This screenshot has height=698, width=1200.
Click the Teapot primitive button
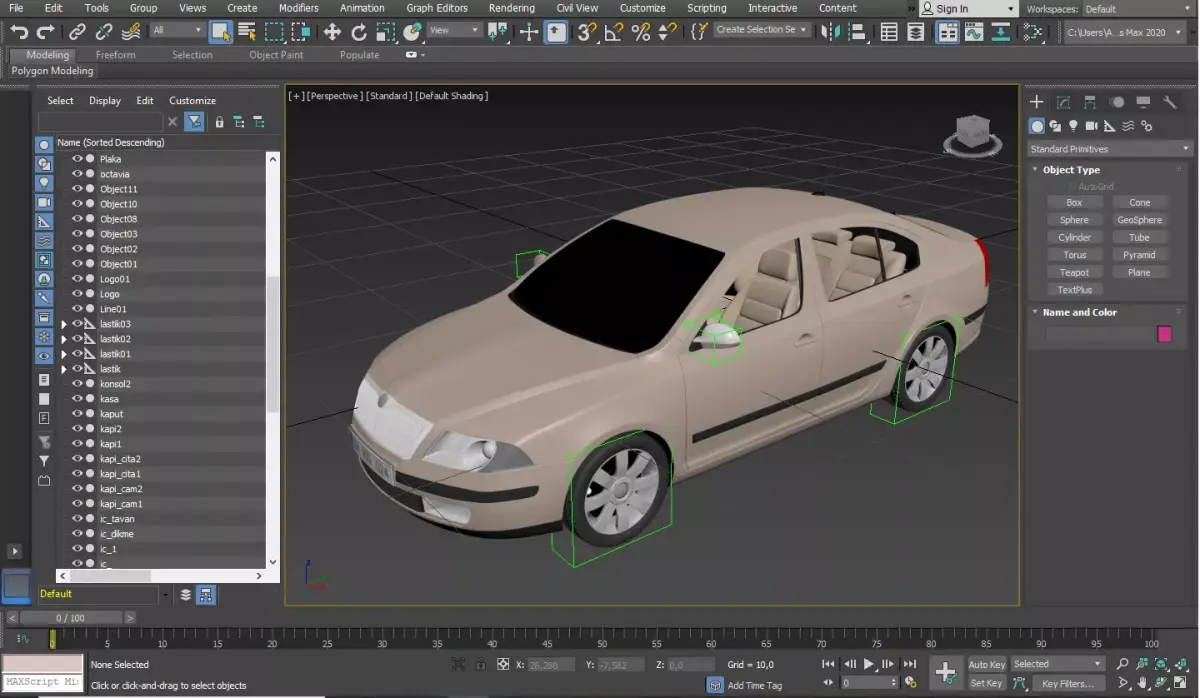pyautogui.click(x=1074, y=272)
